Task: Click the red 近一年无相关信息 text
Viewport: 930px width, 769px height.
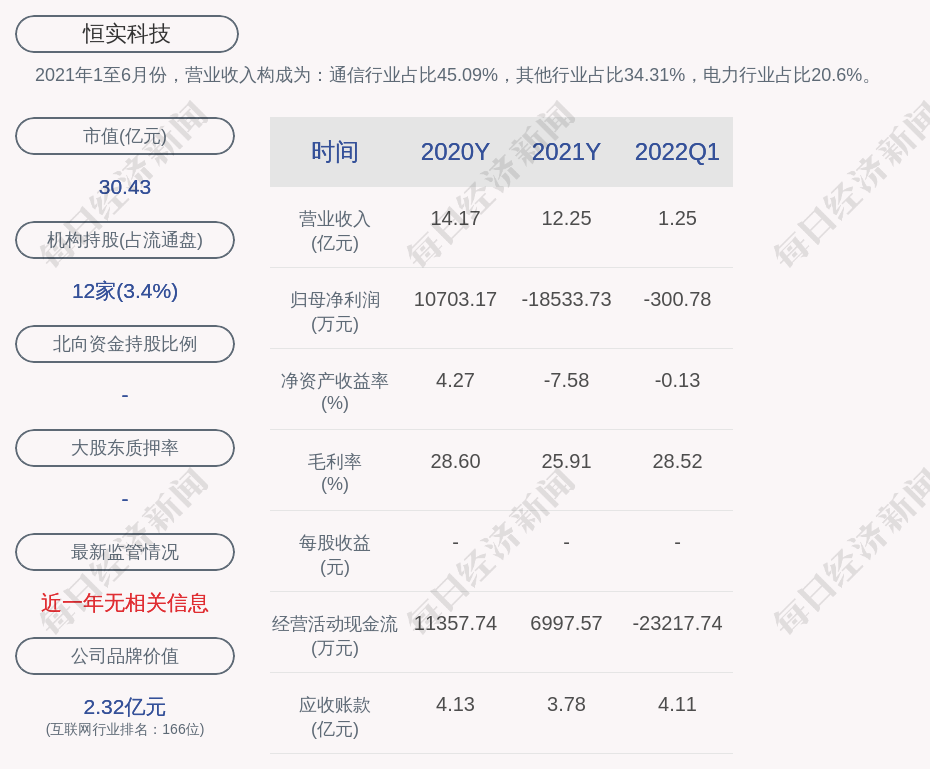Action: [x=125, y=603]
